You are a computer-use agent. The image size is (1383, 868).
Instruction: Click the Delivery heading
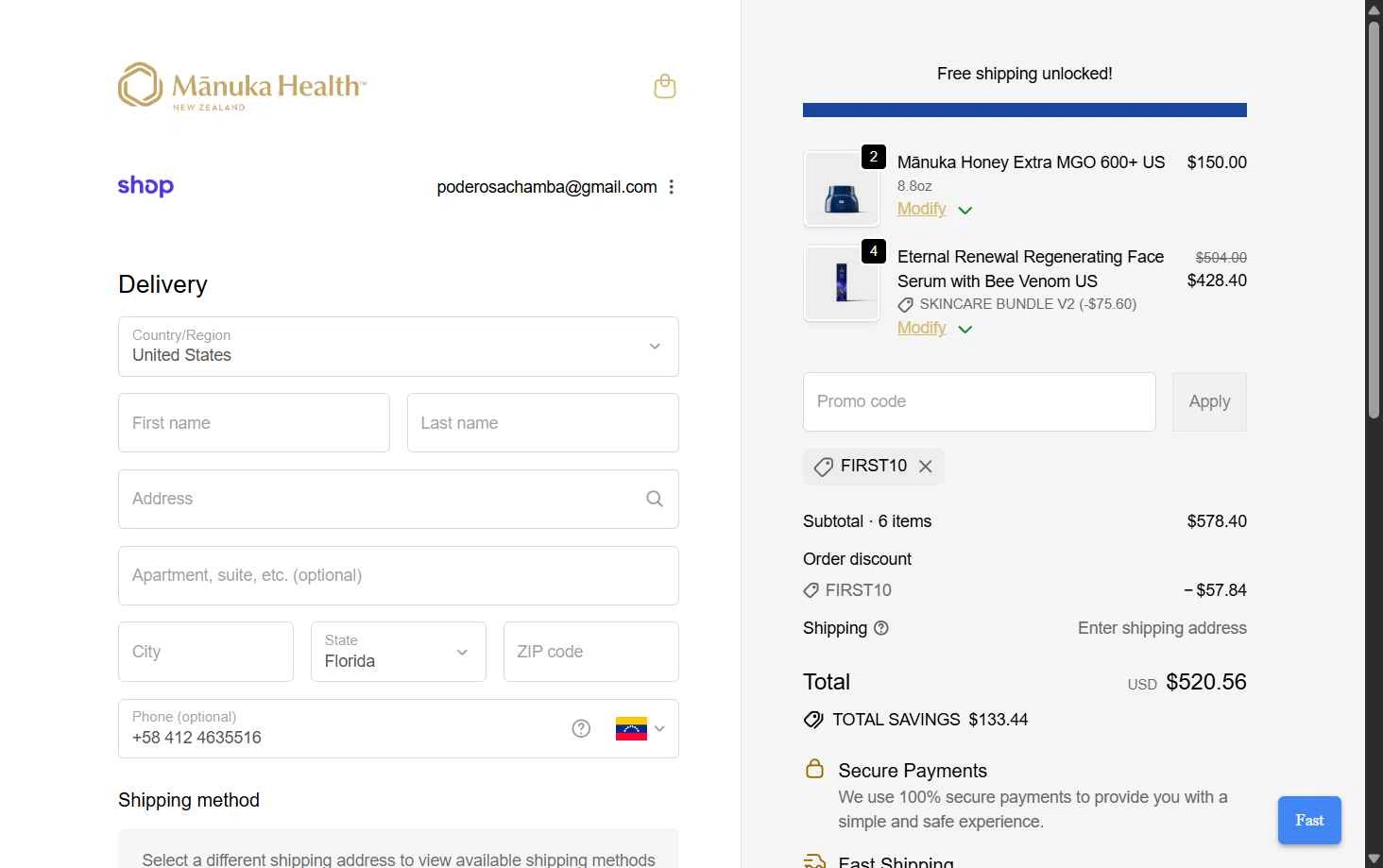pos(162,284)
